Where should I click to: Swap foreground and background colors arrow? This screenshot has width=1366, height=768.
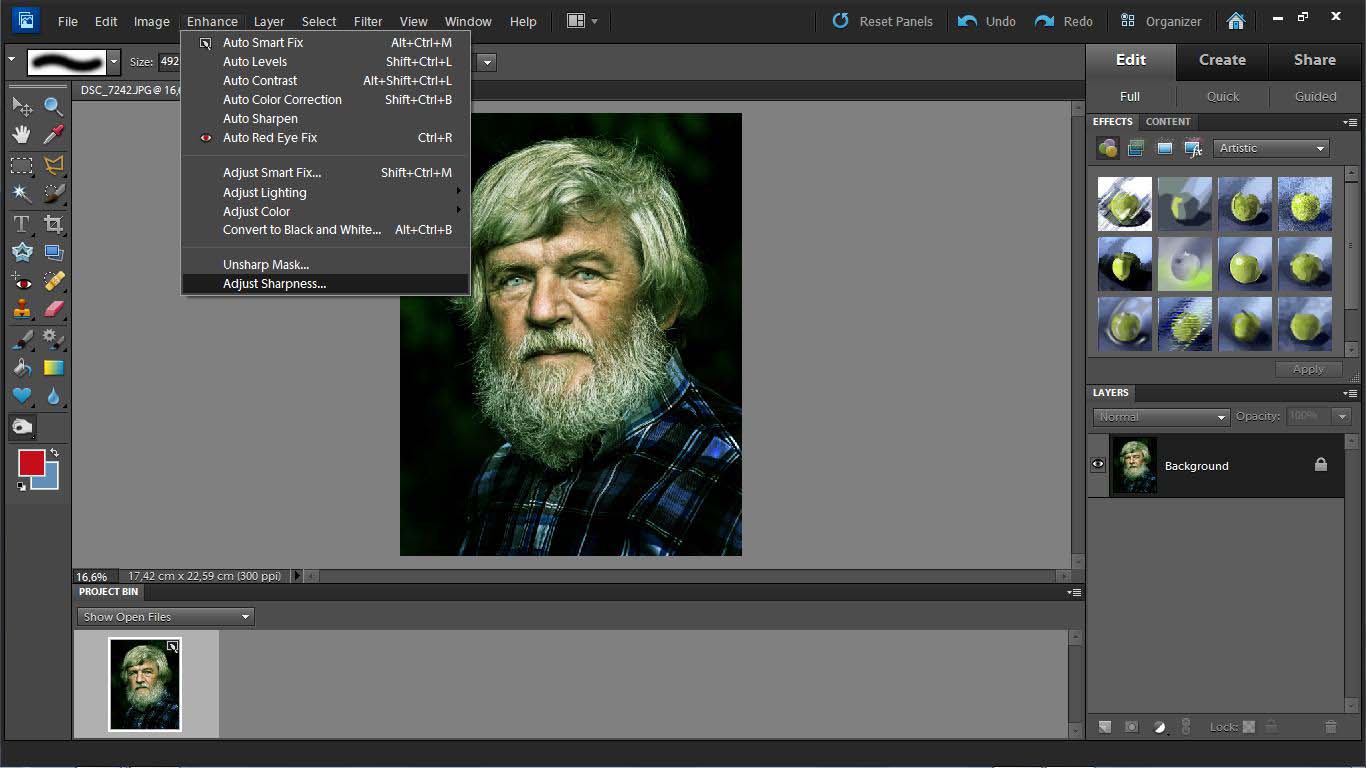pyautogui.click(x=54, y=453)
